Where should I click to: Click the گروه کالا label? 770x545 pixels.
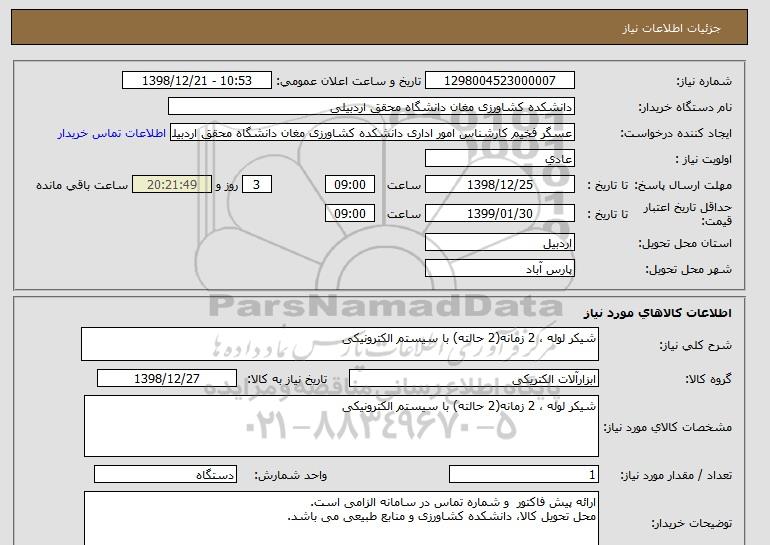[x=709, y=379]
